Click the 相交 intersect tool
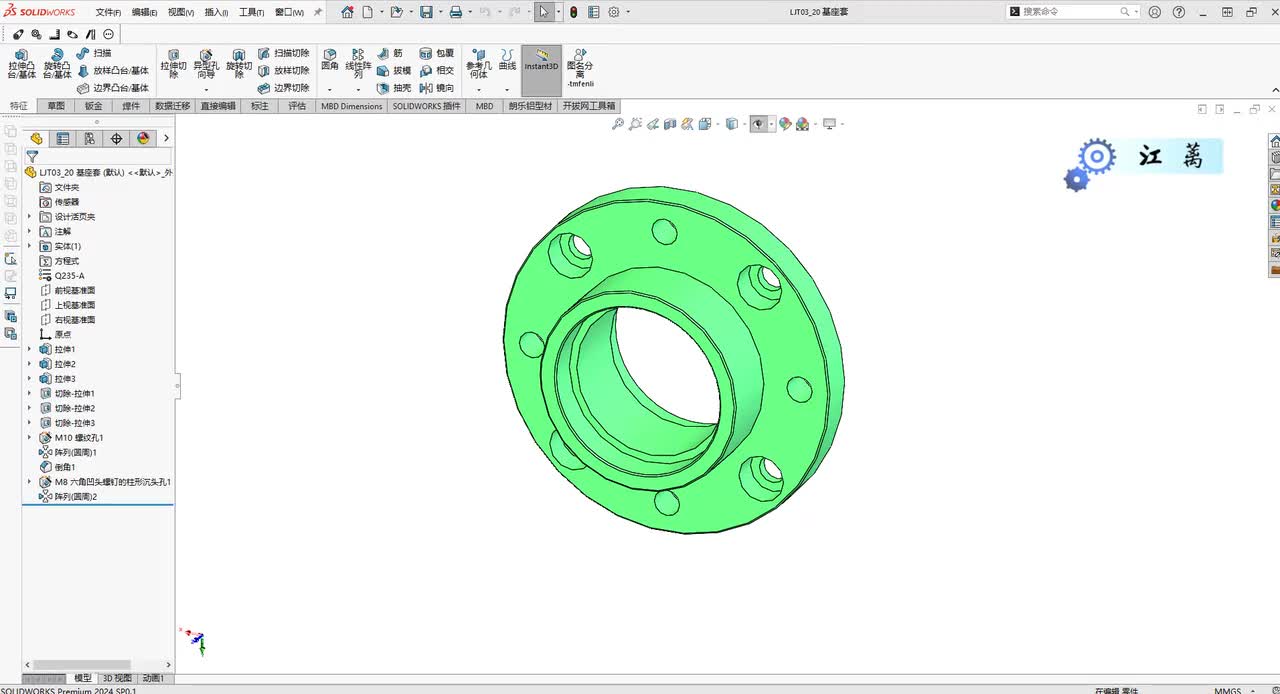Image resolution: width=1280 pixels, height=694 pixels. (437, 71)
